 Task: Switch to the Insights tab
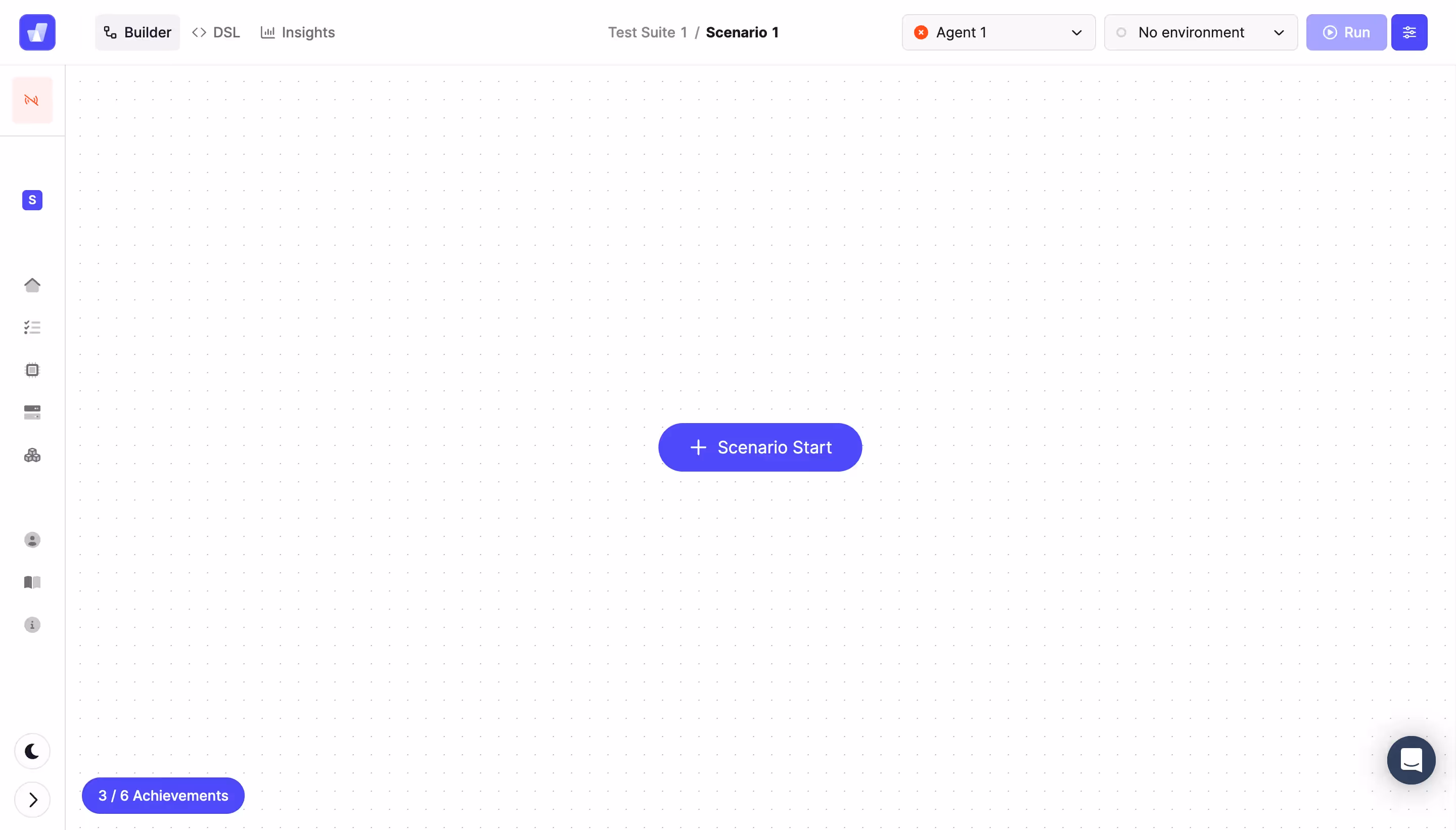[298, 32]
